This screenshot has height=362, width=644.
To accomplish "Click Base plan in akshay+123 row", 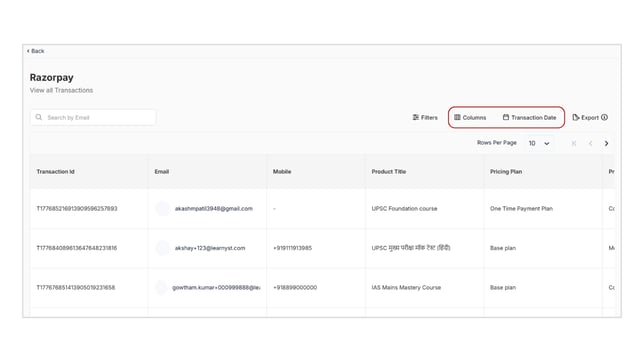I will click(503, 248).
